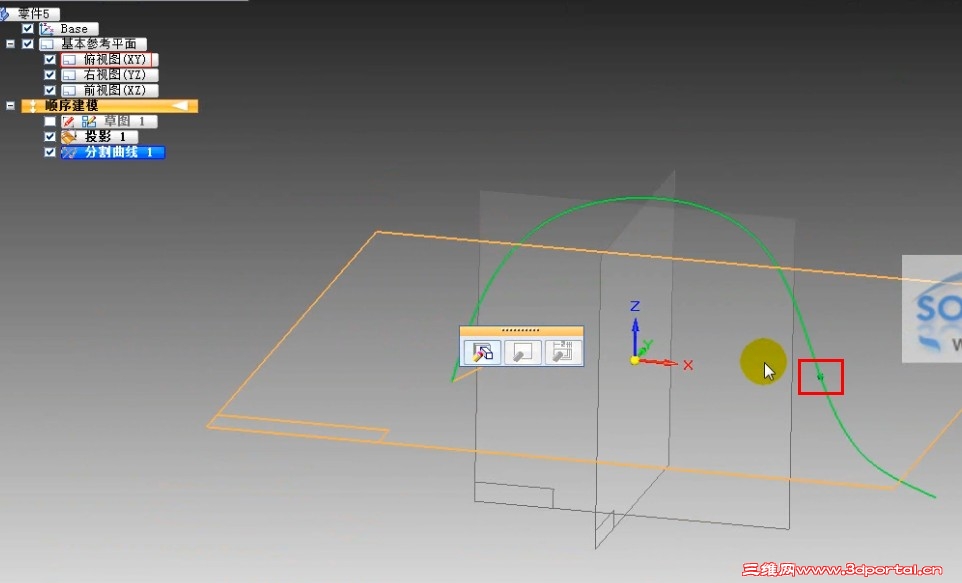Image resolution: width=962 pixels, height=583 pixels.
Task: Check the 草图 1 visibility checkbox
Action: pyautogui.click(x=50, y=122)
